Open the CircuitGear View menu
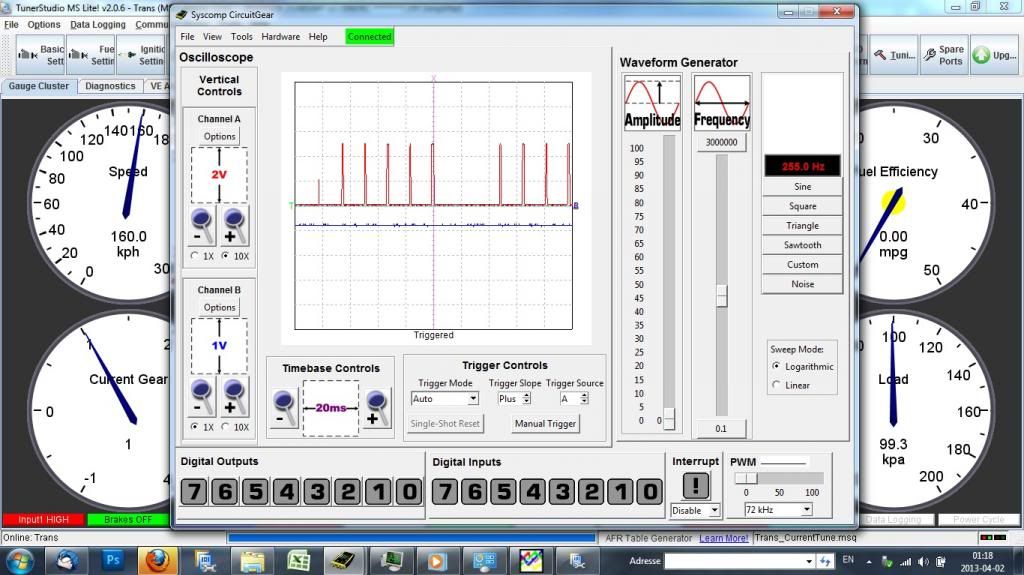Image resolution: width=1024 pixels, height=575 pixels. 212,37
